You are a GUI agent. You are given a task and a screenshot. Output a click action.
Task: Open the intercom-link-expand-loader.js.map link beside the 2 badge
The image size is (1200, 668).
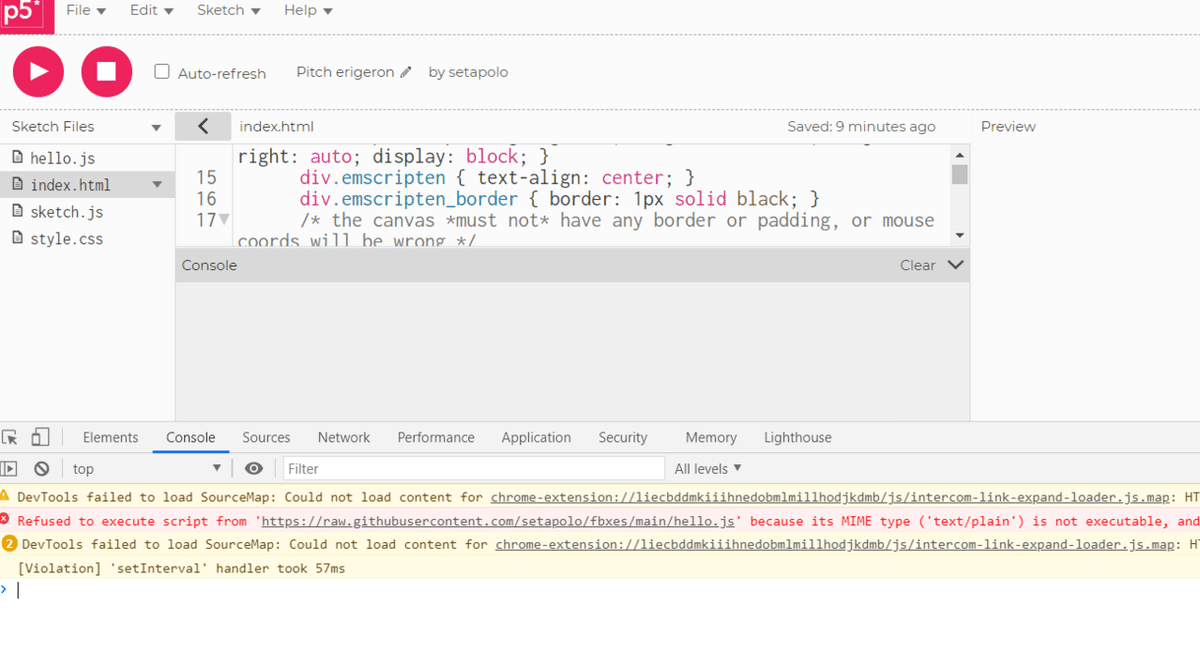(x=835, y=545)
